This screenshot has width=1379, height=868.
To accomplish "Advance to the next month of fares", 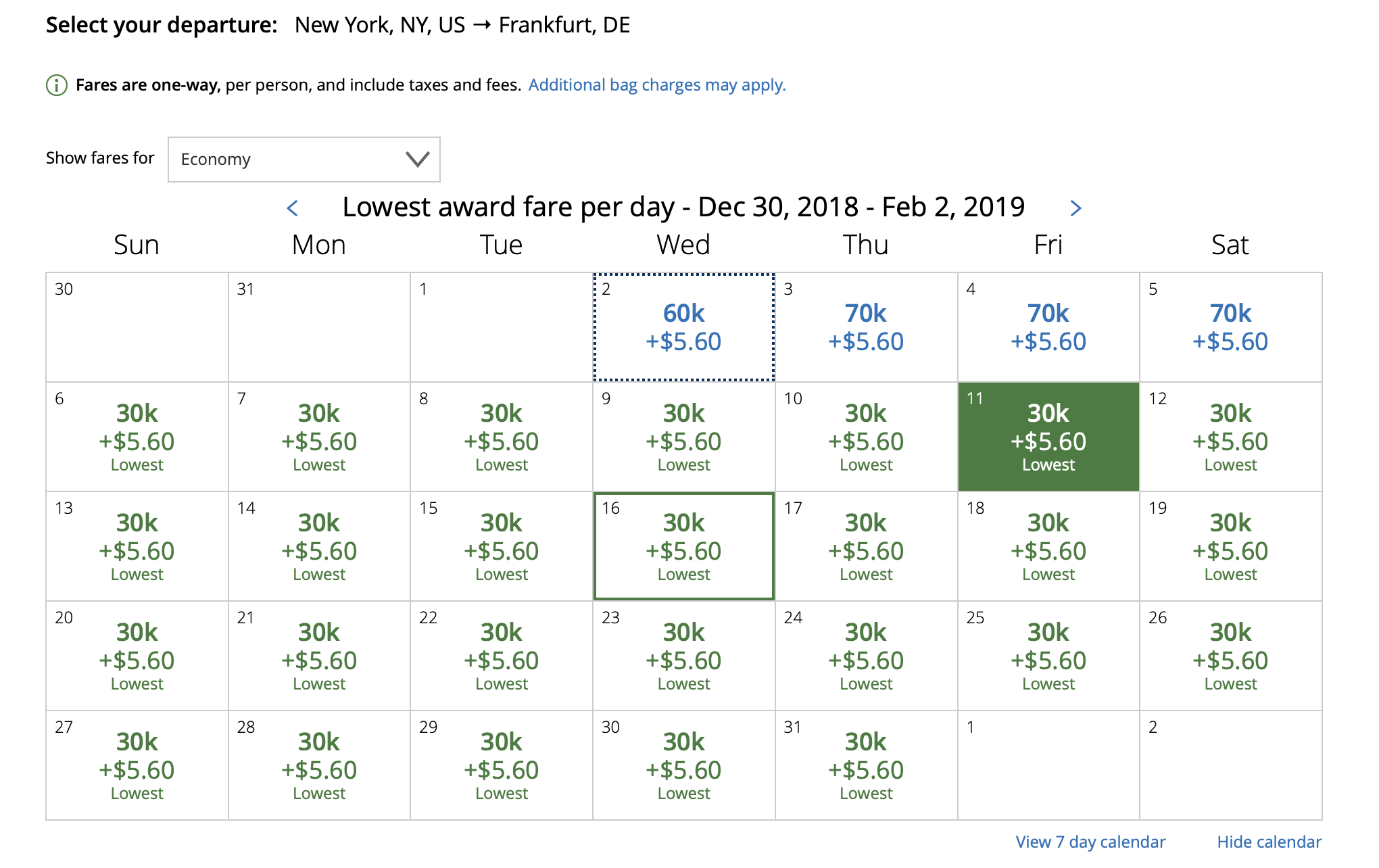I will 1075,208.
